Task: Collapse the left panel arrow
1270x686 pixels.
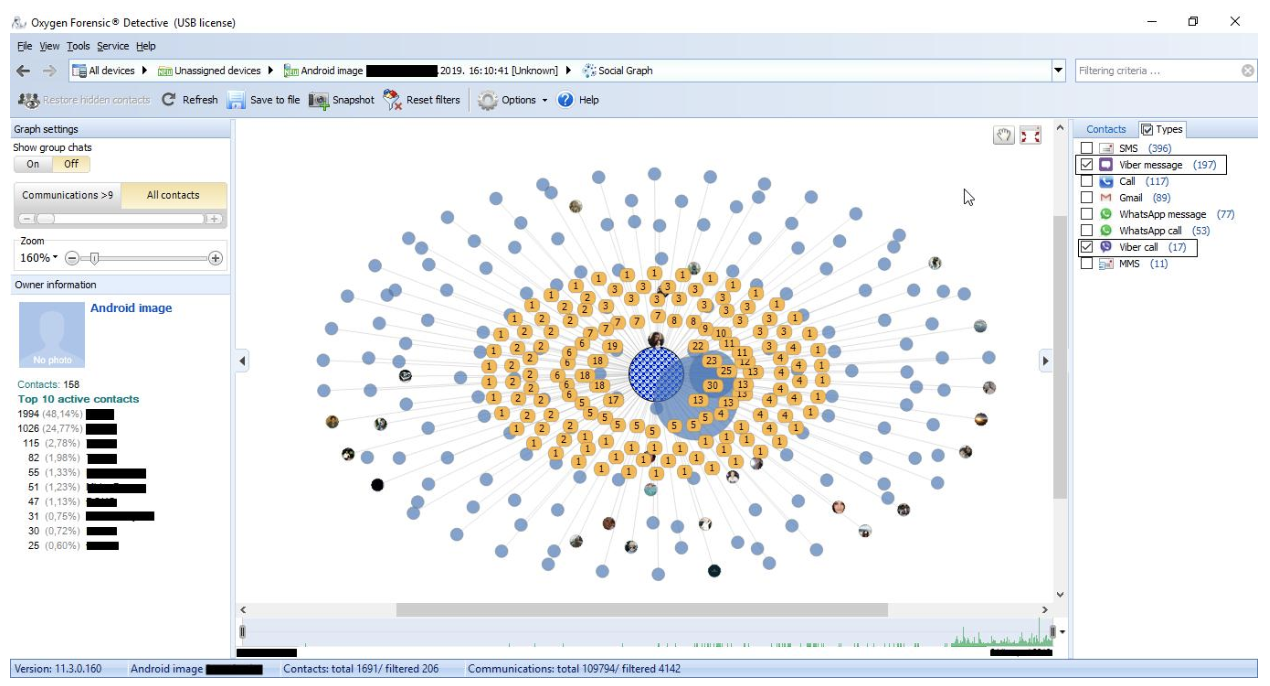Action: coord(242,361)
